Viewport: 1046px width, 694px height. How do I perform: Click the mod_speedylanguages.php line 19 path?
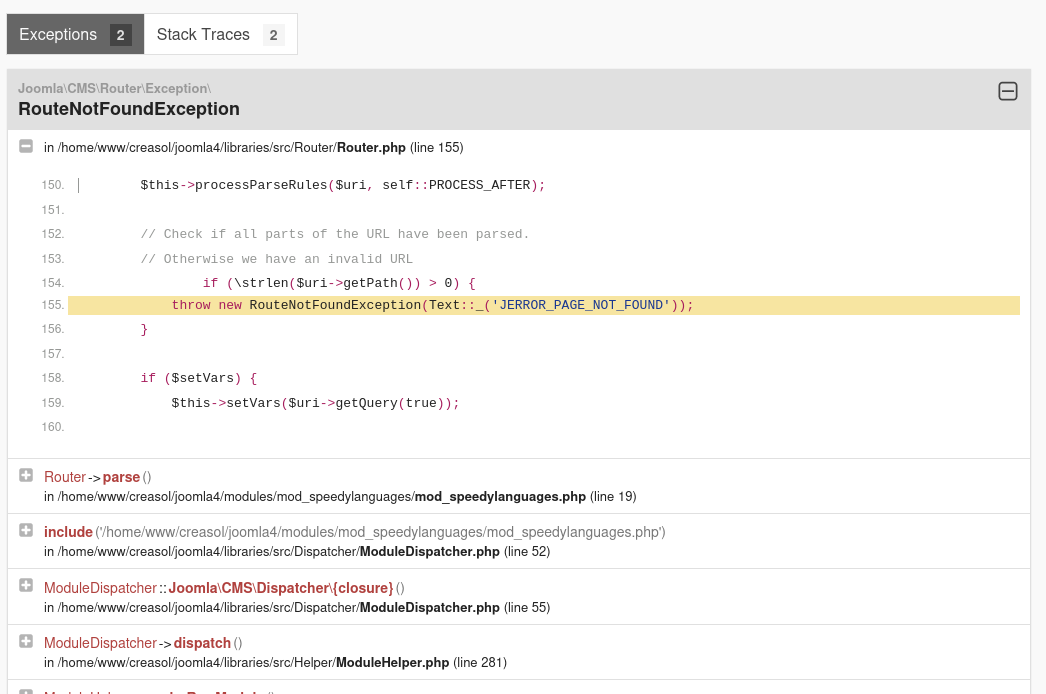pos(340,496)
